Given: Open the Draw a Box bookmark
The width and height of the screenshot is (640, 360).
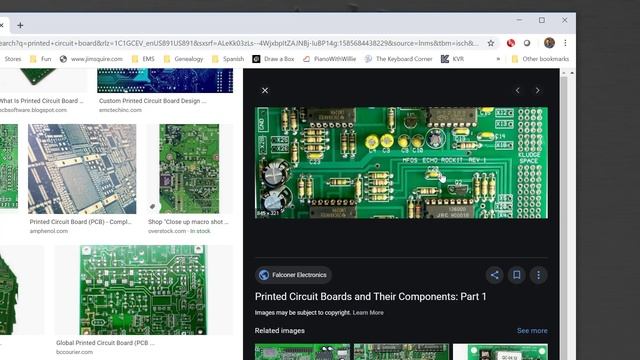Looking at the screenshot, I should (x=273, y=59).
